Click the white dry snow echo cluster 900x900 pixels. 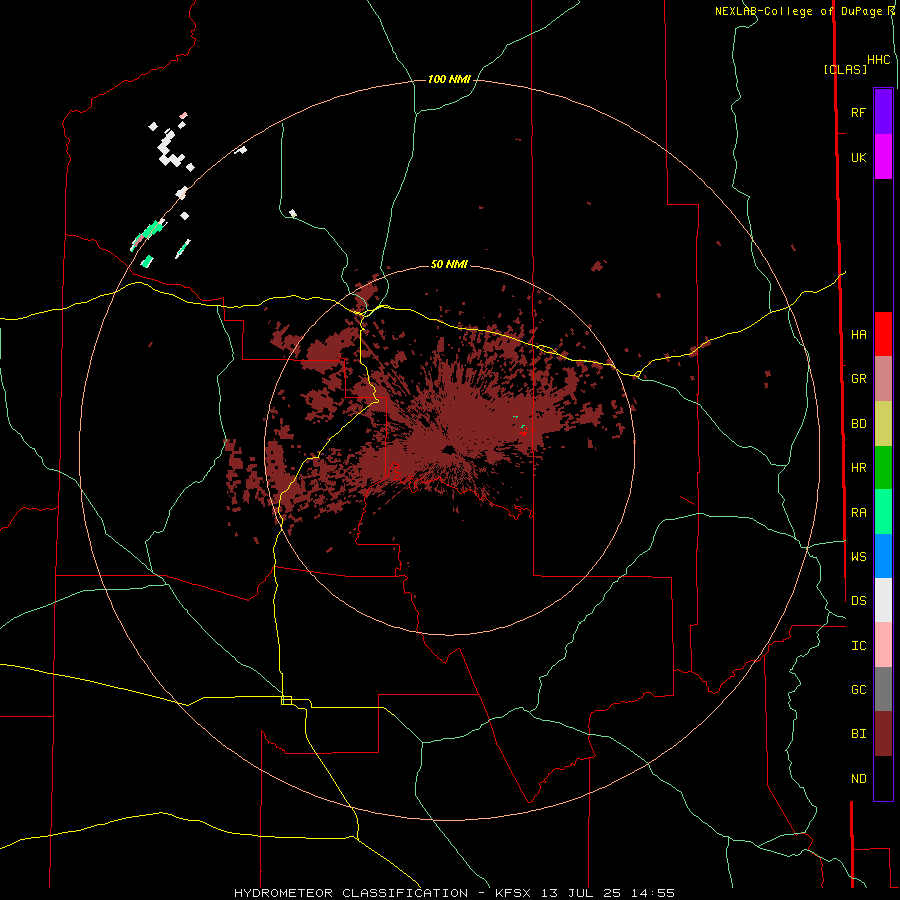170,149
